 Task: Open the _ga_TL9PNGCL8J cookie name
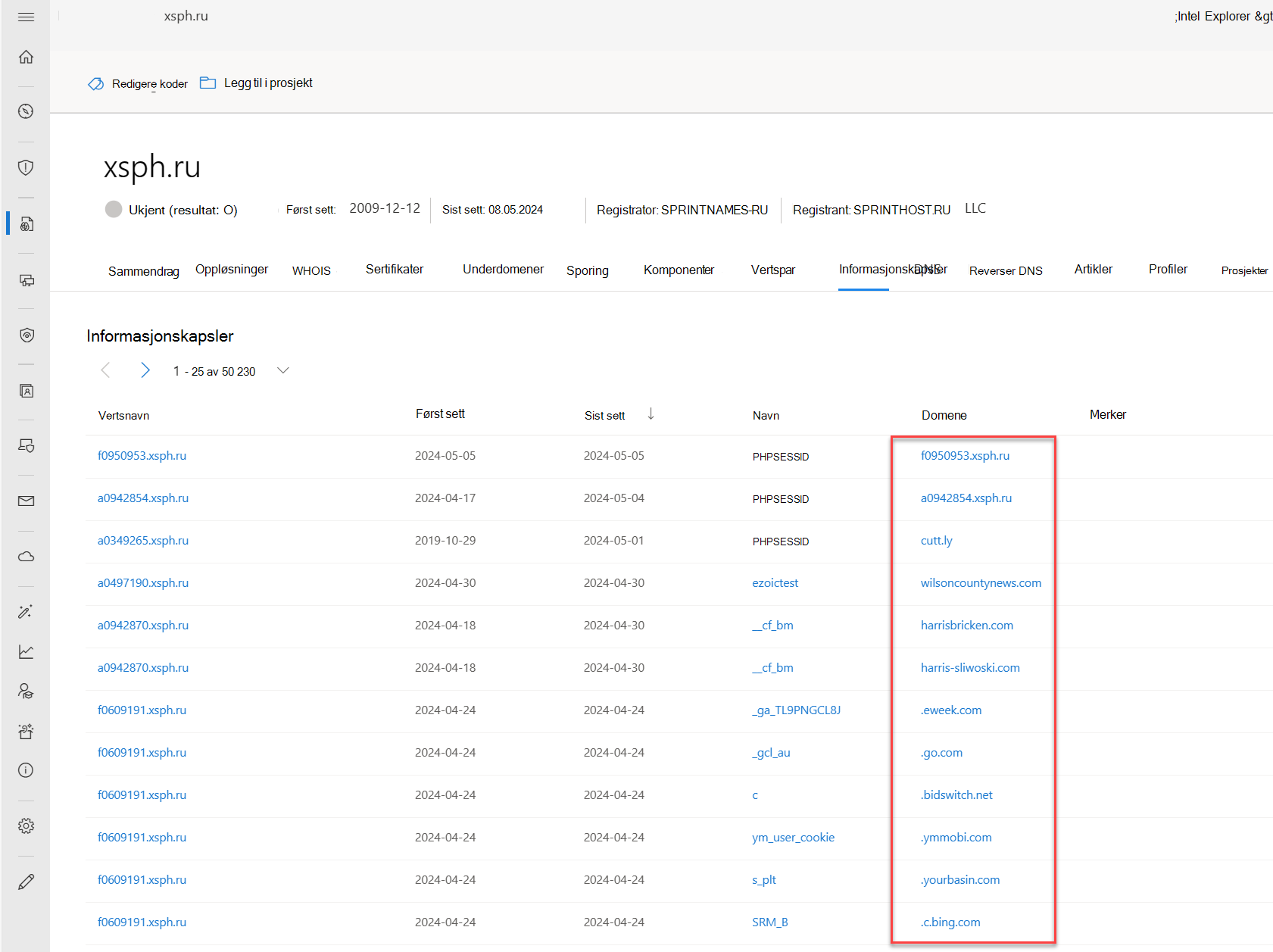coord(797,710)
